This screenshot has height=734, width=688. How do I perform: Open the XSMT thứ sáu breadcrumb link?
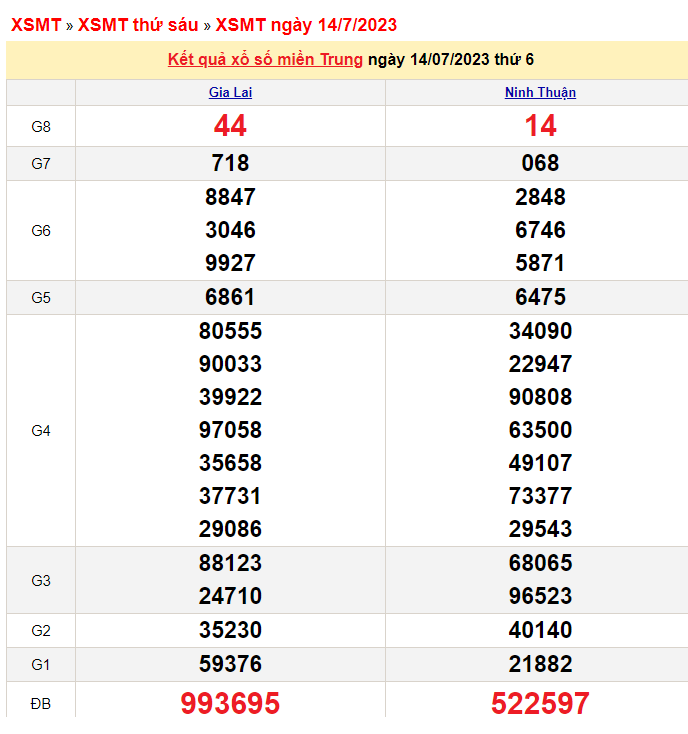pos(138,25)
